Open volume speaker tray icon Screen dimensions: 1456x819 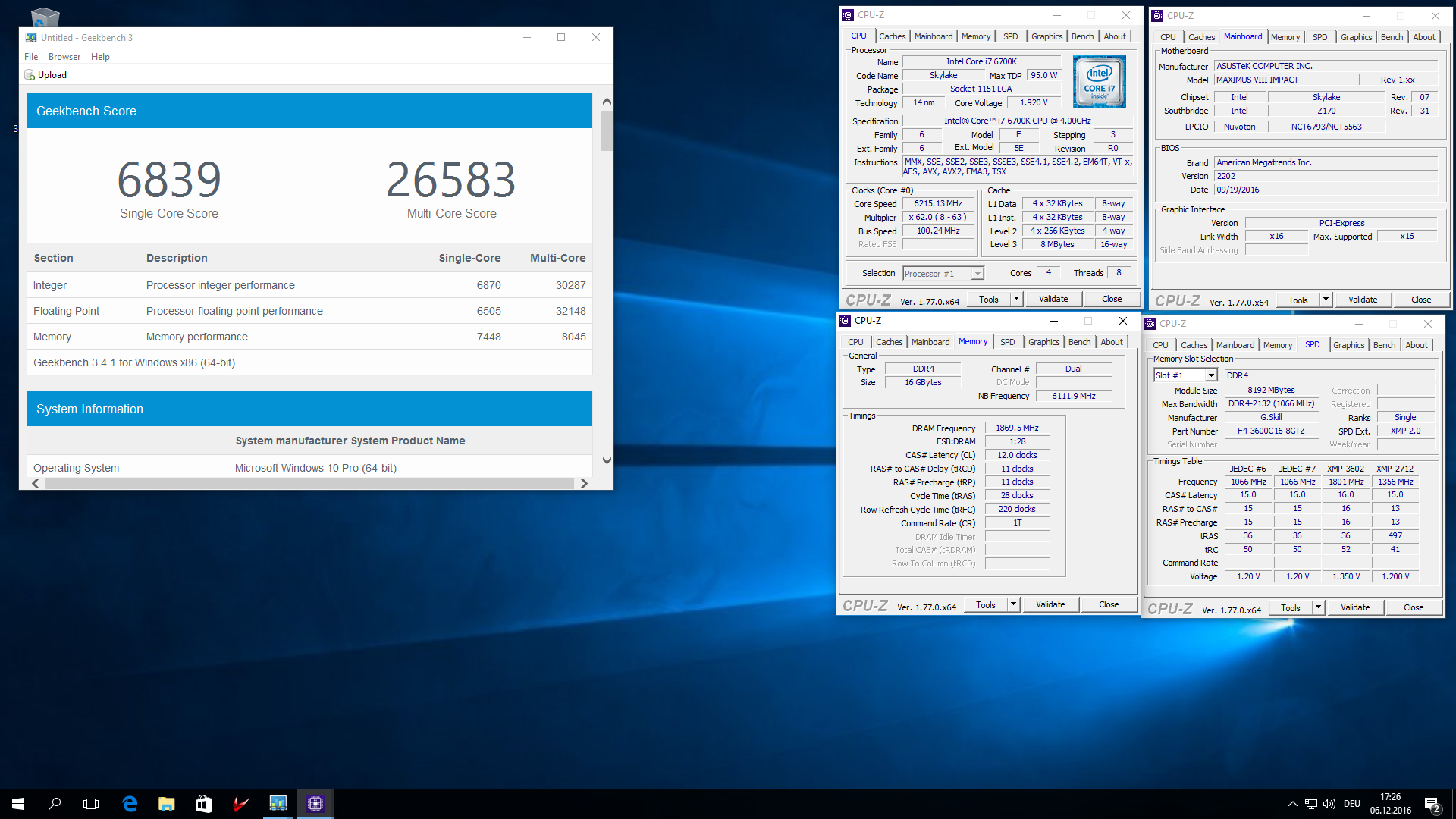click(x=1329, y=804)
